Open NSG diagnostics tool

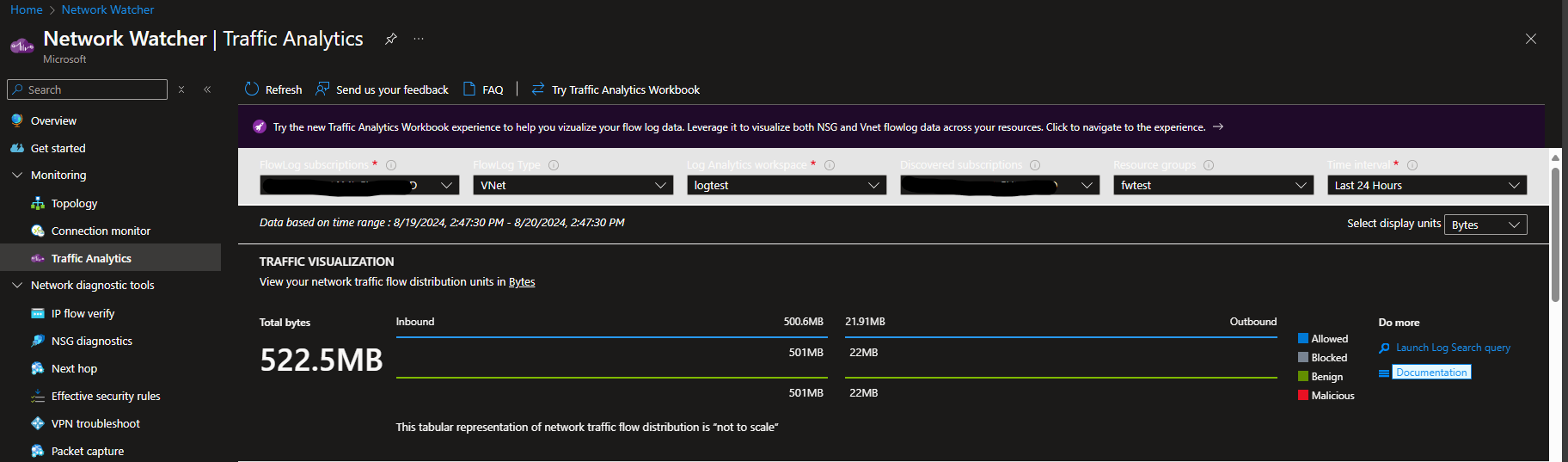click(x=91, y=341)
